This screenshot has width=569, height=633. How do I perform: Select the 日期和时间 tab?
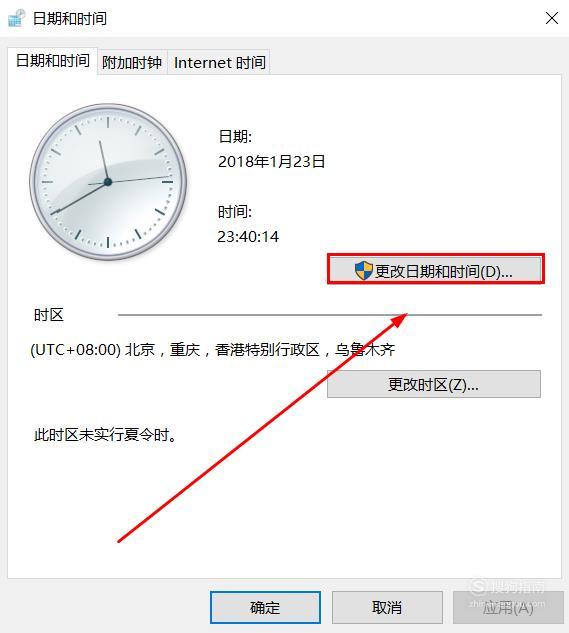[x=52, y=61]
